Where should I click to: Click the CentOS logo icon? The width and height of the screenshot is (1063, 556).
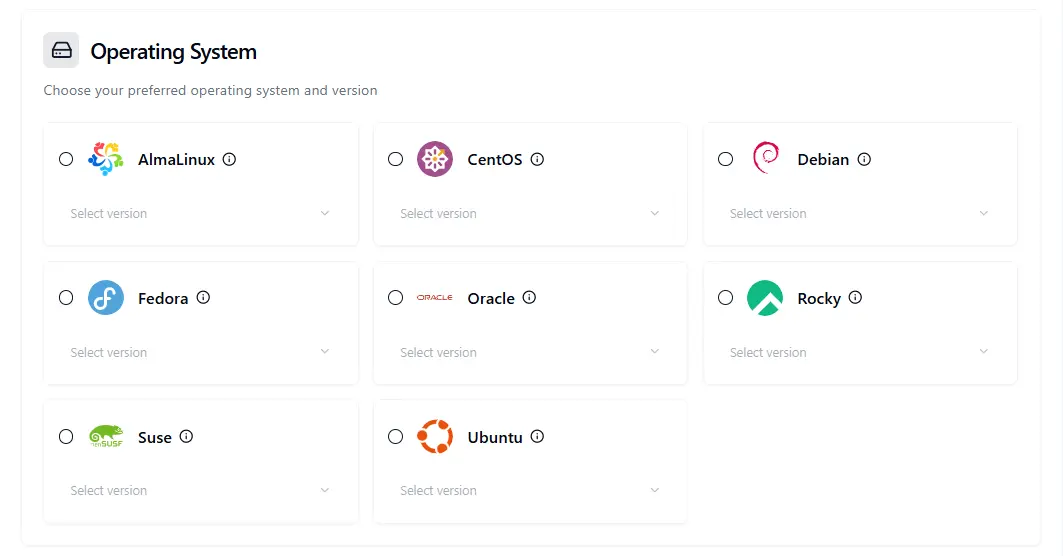(435, 159)
